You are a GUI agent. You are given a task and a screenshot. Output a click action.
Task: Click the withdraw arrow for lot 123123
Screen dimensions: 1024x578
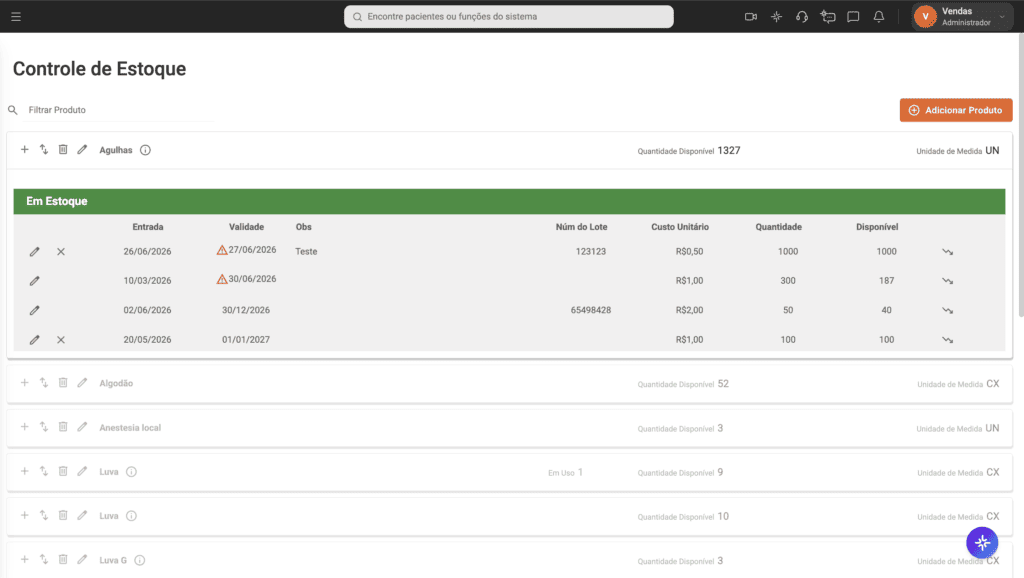(x=948, y=251)
